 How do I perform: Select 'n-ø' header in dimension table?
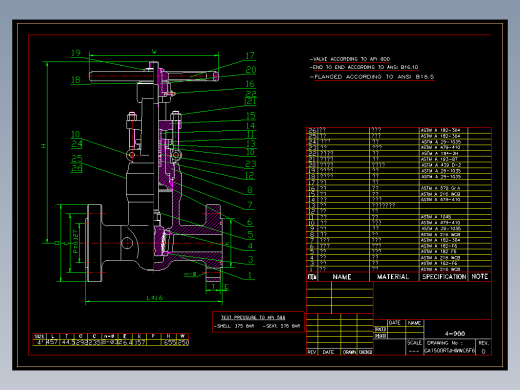coord(109,336)
